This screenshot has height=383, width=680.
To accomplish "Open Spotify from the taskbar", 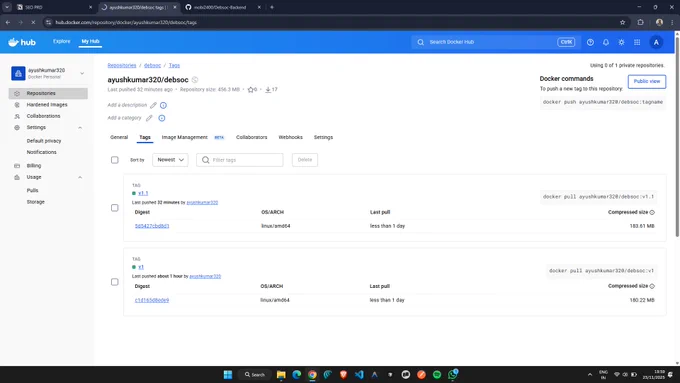I will tap(437, 375).
